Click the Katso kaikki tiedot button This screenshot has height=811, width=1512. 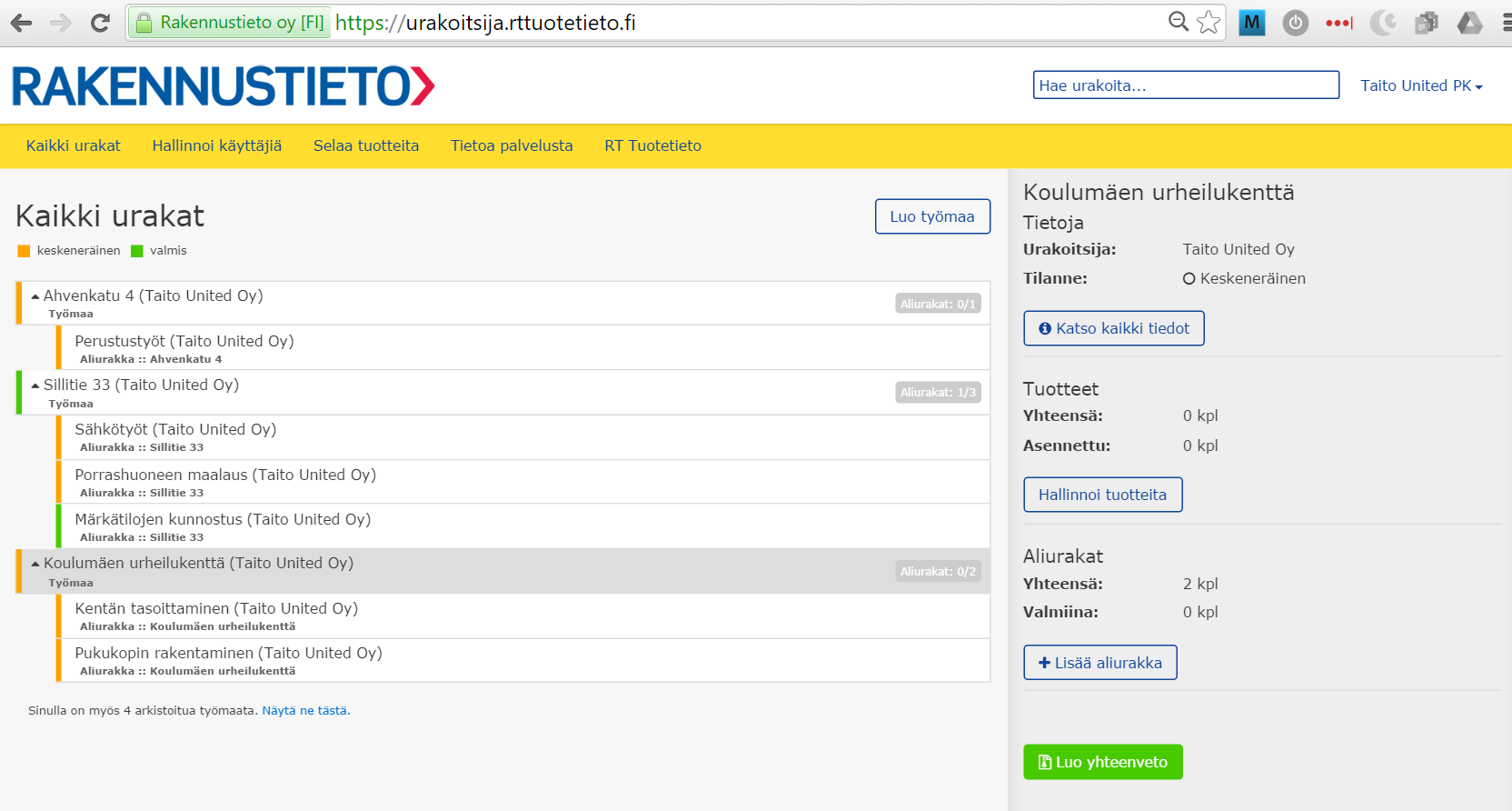point(1114,328)
